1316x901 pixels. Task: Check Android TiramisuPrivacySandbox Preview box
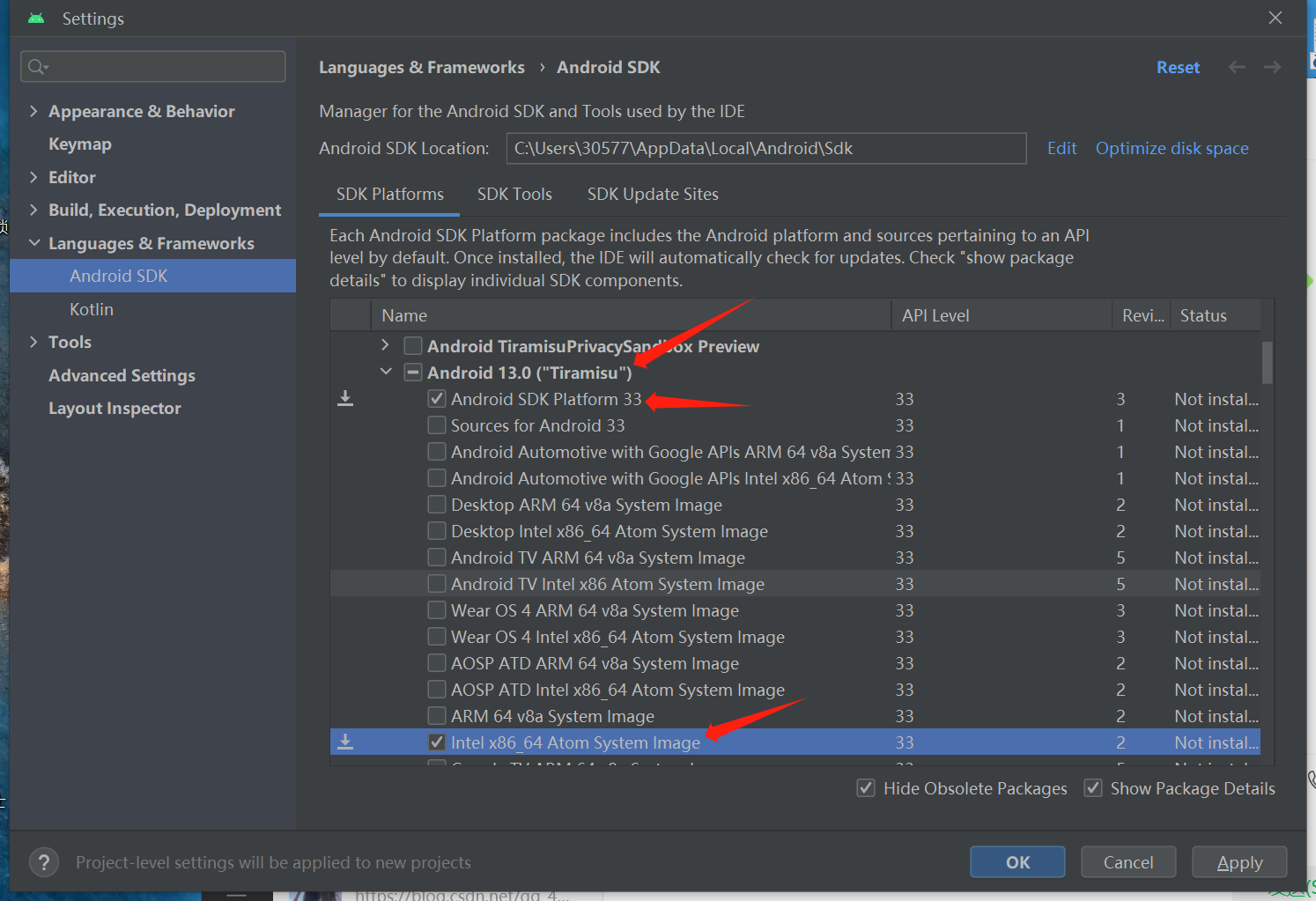point(412,346)
